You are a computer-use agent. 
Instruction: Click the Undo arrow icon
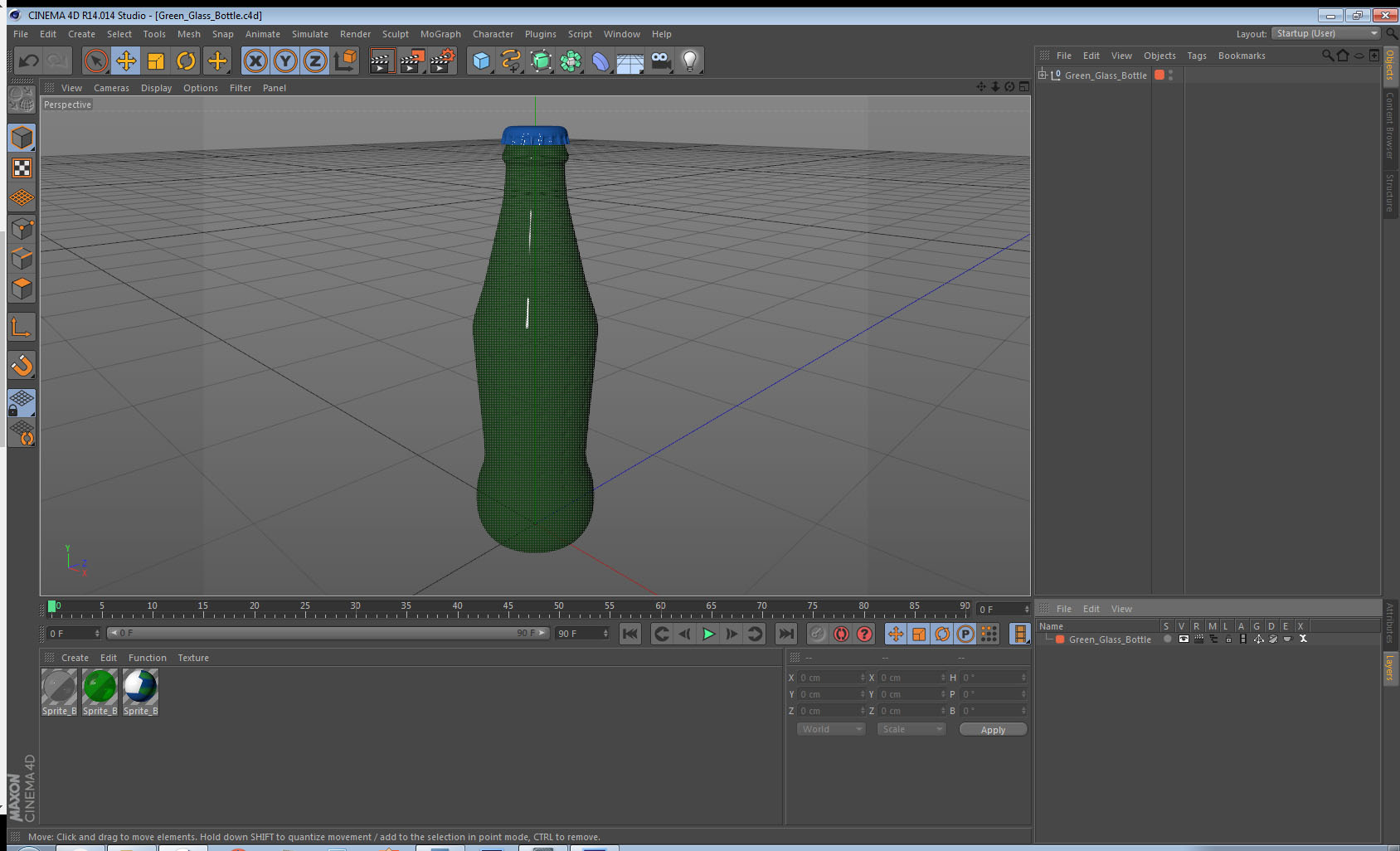pyautogui.click(x=29, y=61)
